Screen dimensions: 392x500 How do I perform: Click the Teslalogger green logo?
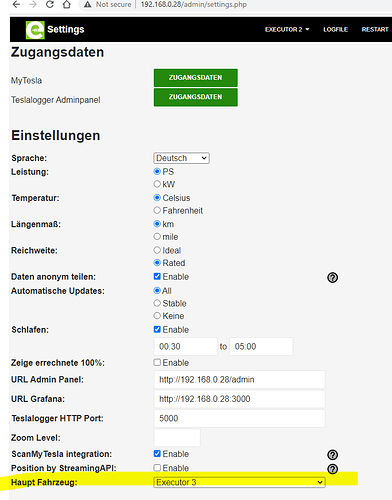[x=35, y=30]
